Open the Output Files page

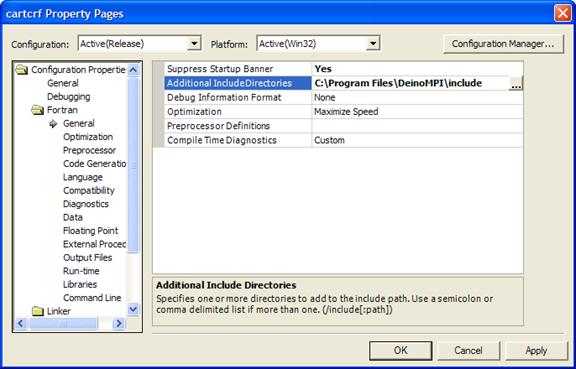87,258
